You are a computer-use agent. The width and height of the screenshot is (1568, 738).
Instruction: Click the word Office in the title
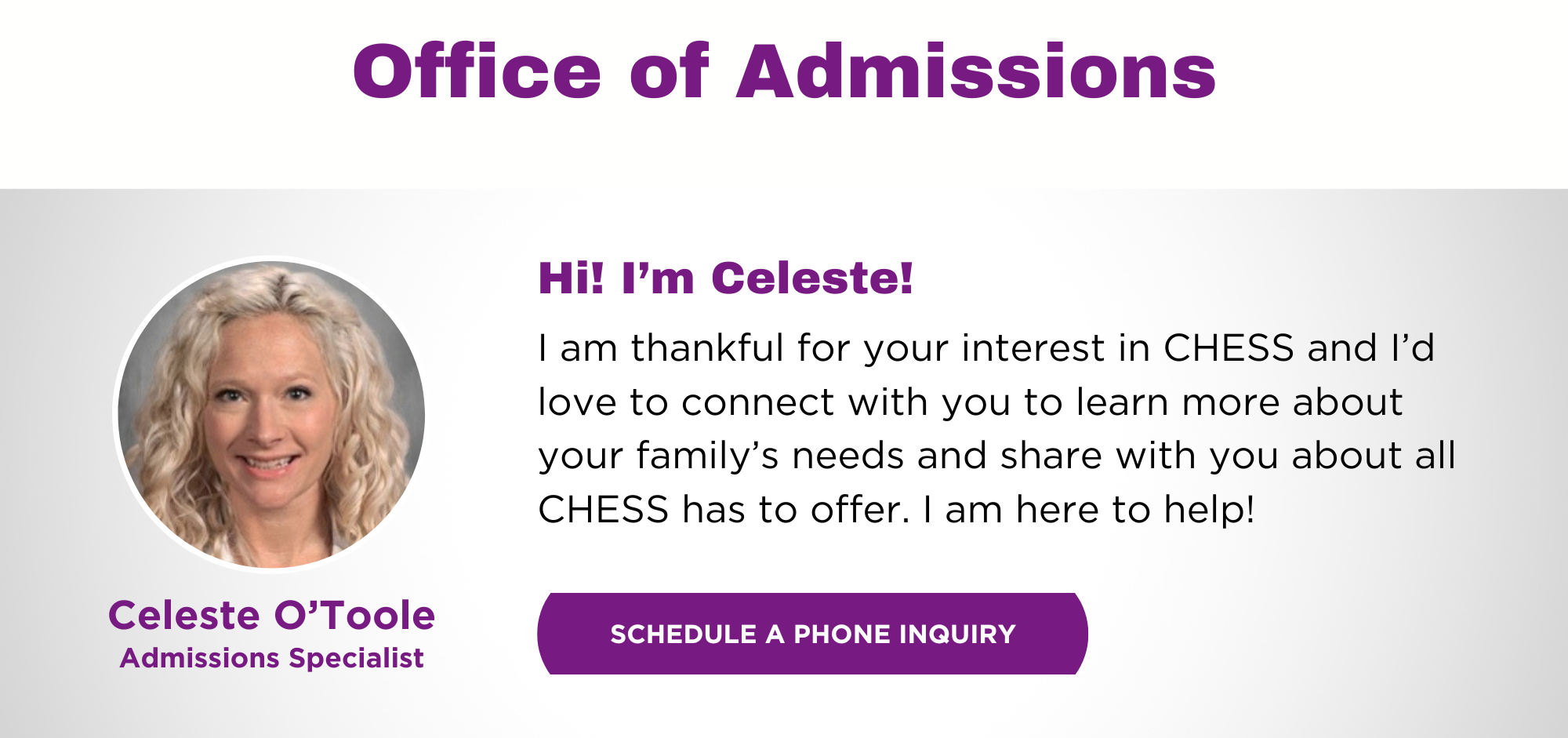point(477,72)
